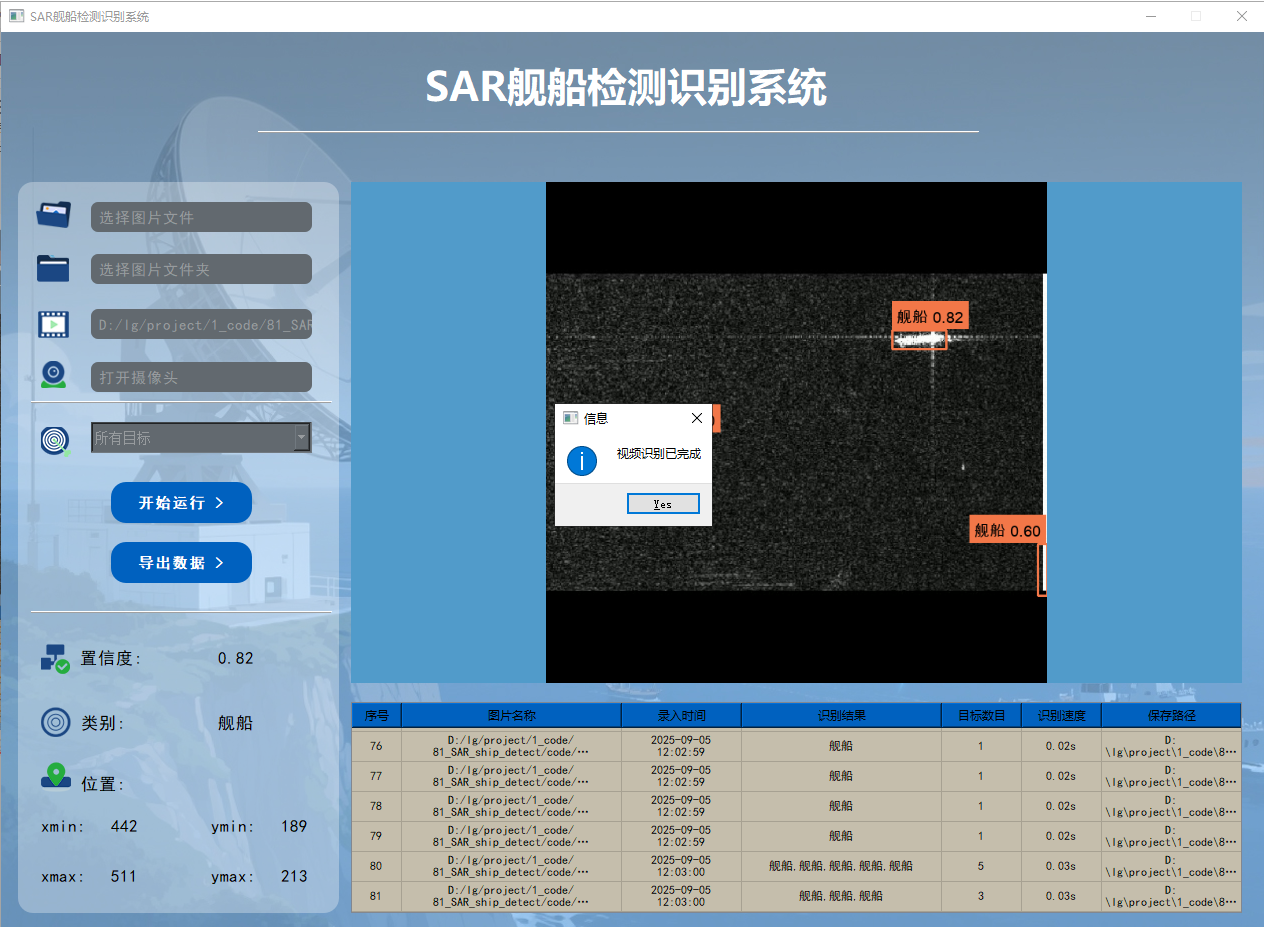Click speed 0.03s in row 80
The height and width of the screenshot is (927, 1264).
(1061, 866)
